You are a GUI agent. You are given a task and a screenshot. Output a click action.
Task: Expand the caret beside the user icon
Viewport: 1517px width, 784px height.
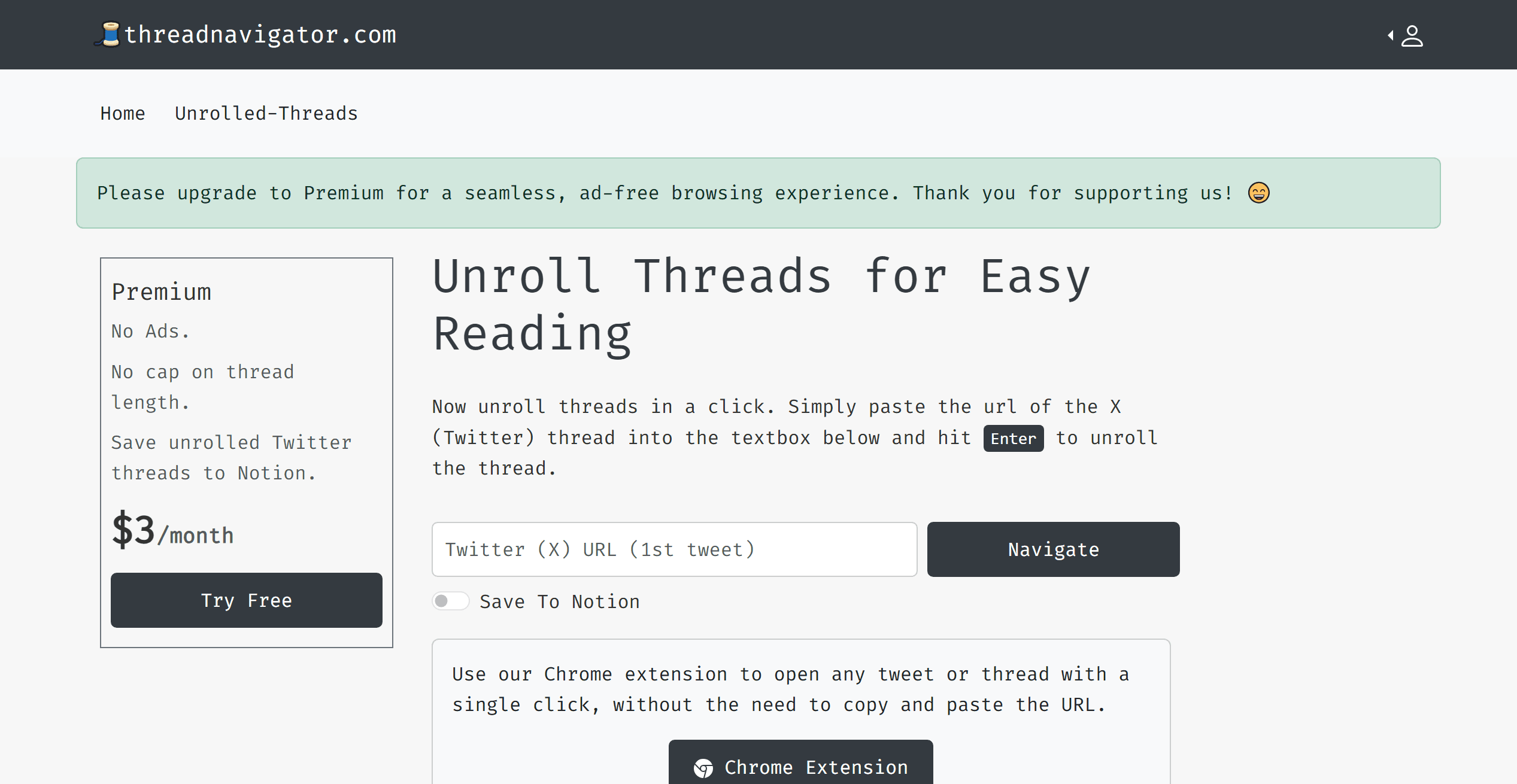pos(1391,36)
